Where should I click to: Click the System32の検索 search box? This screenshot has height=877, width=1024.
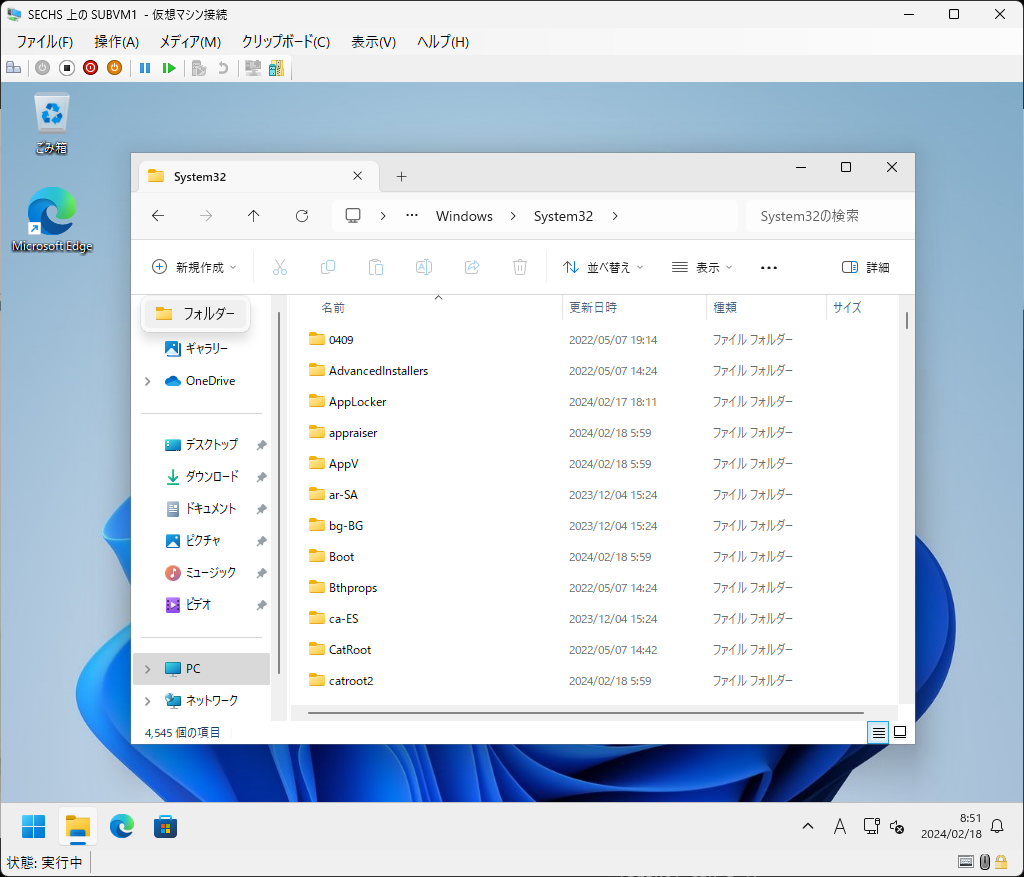[x=829, y=216]
